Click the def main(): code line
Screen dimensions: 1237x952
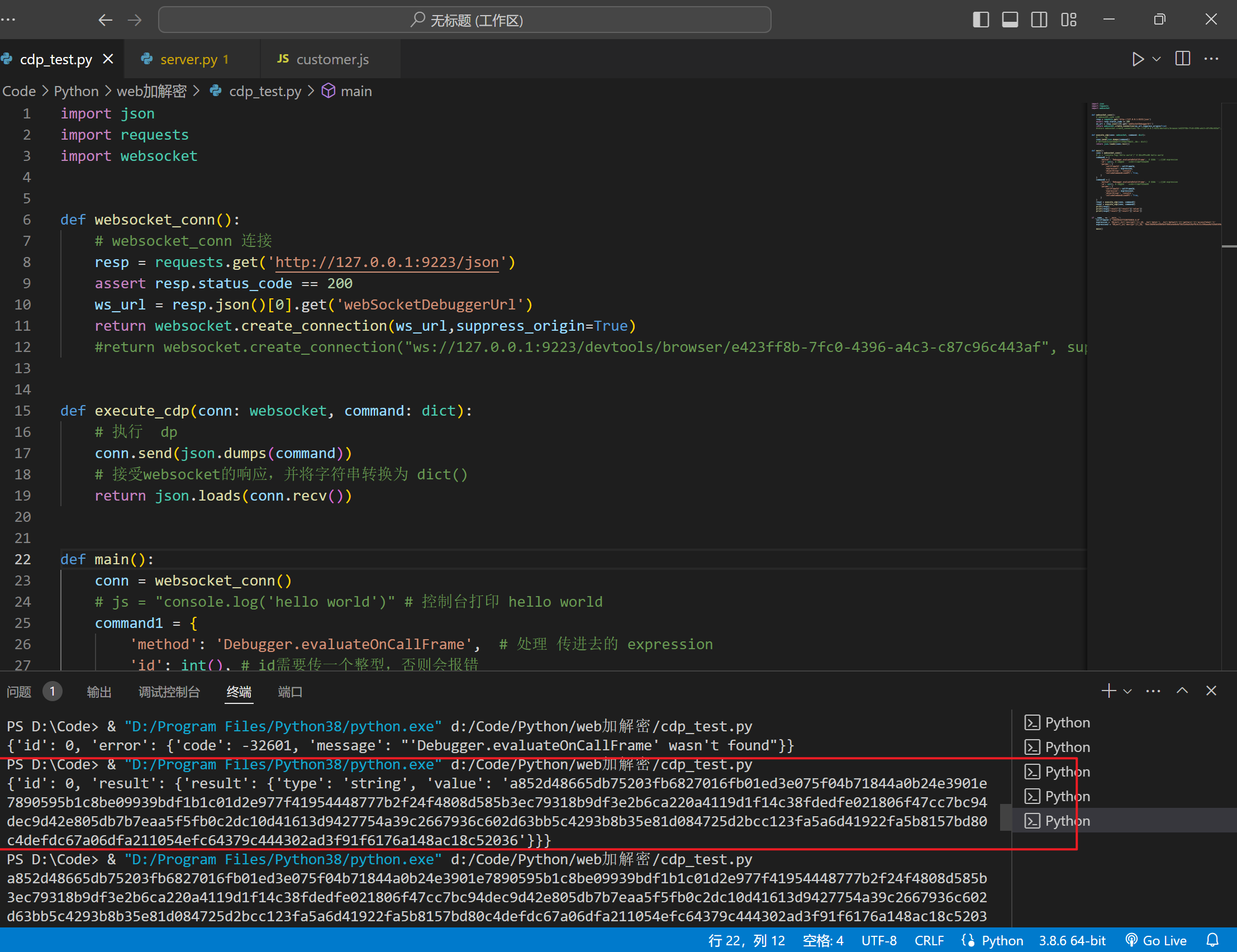[107, 560]
